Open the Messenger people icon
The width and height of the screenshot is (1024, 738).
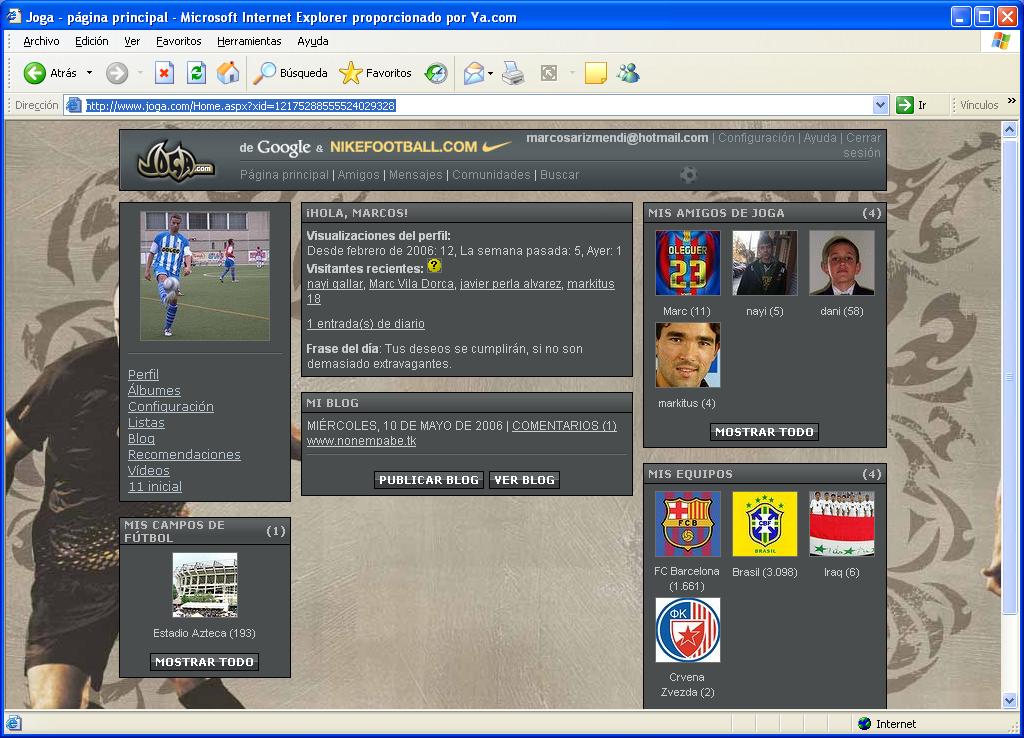628,73
